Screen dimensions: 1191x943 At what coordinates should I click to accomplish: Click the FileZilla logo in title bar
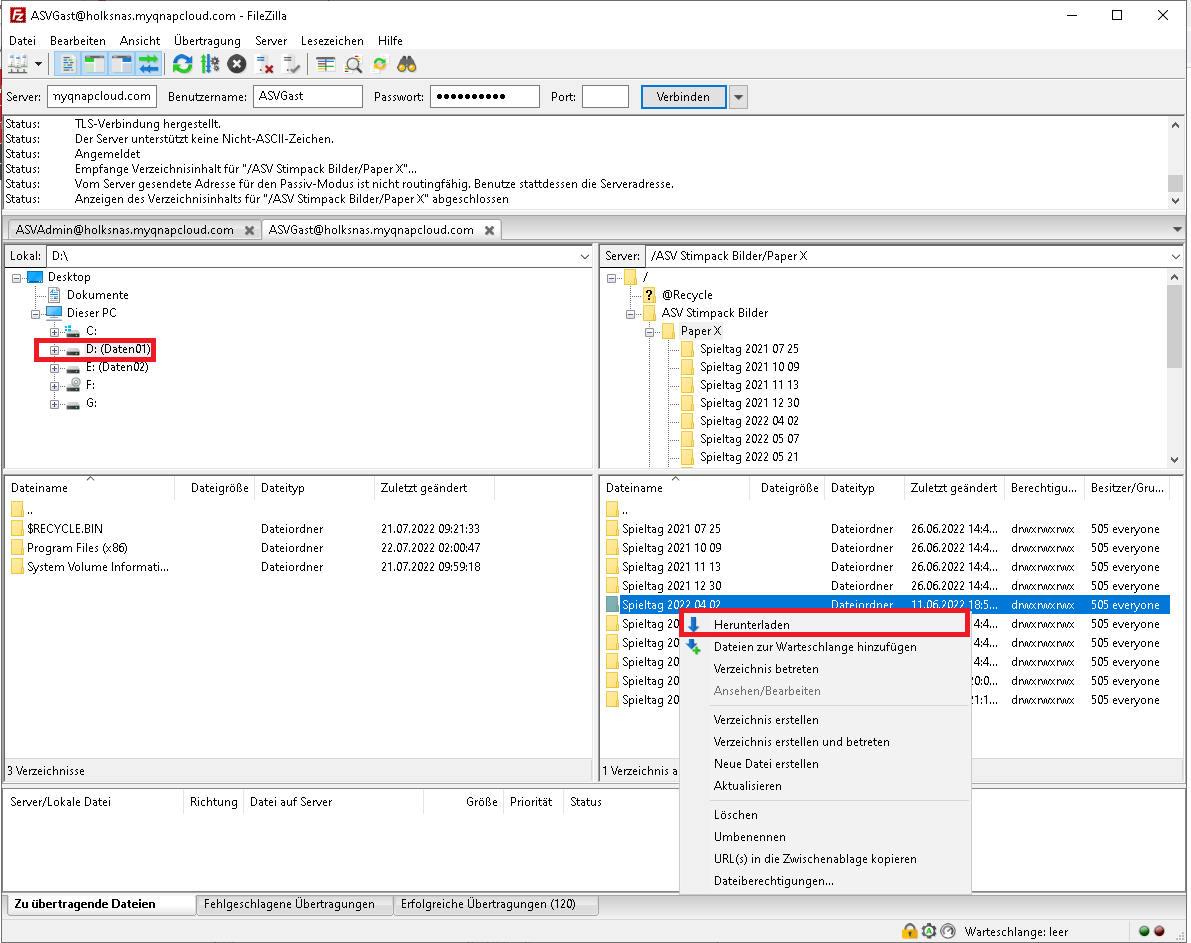point(17,15)
